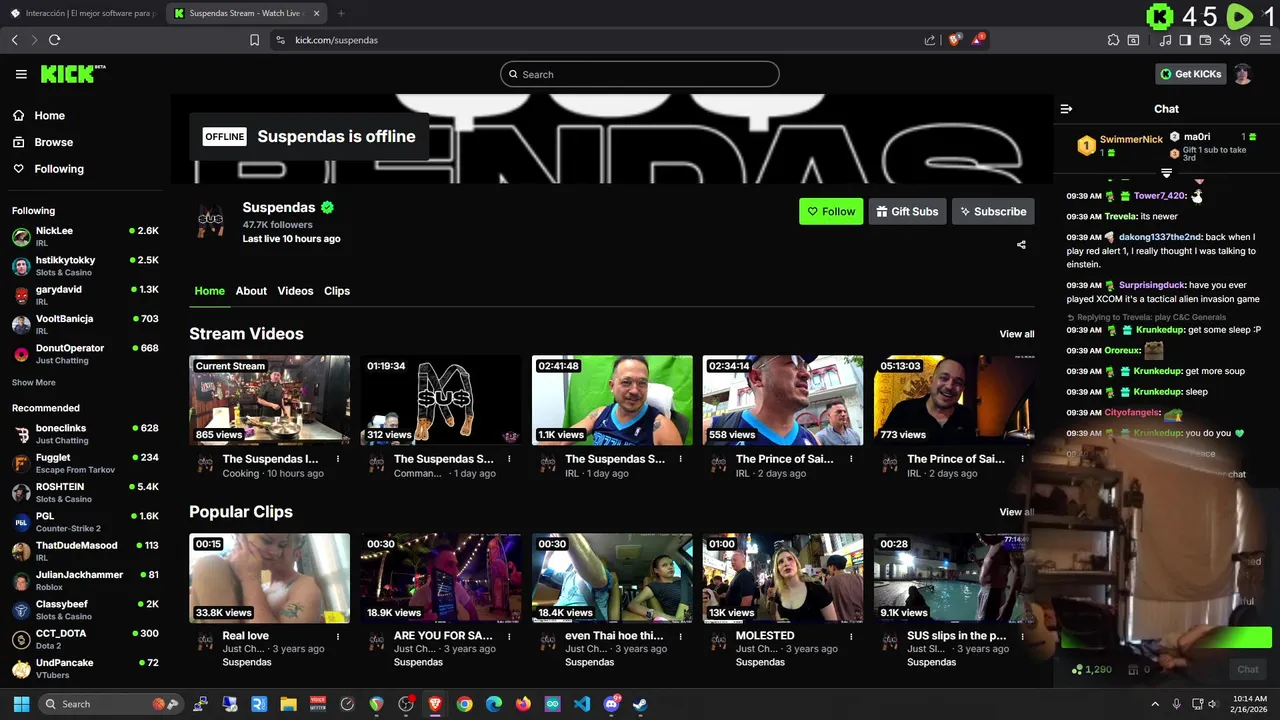Switch to the Clips tab

(x=337, y=291)
